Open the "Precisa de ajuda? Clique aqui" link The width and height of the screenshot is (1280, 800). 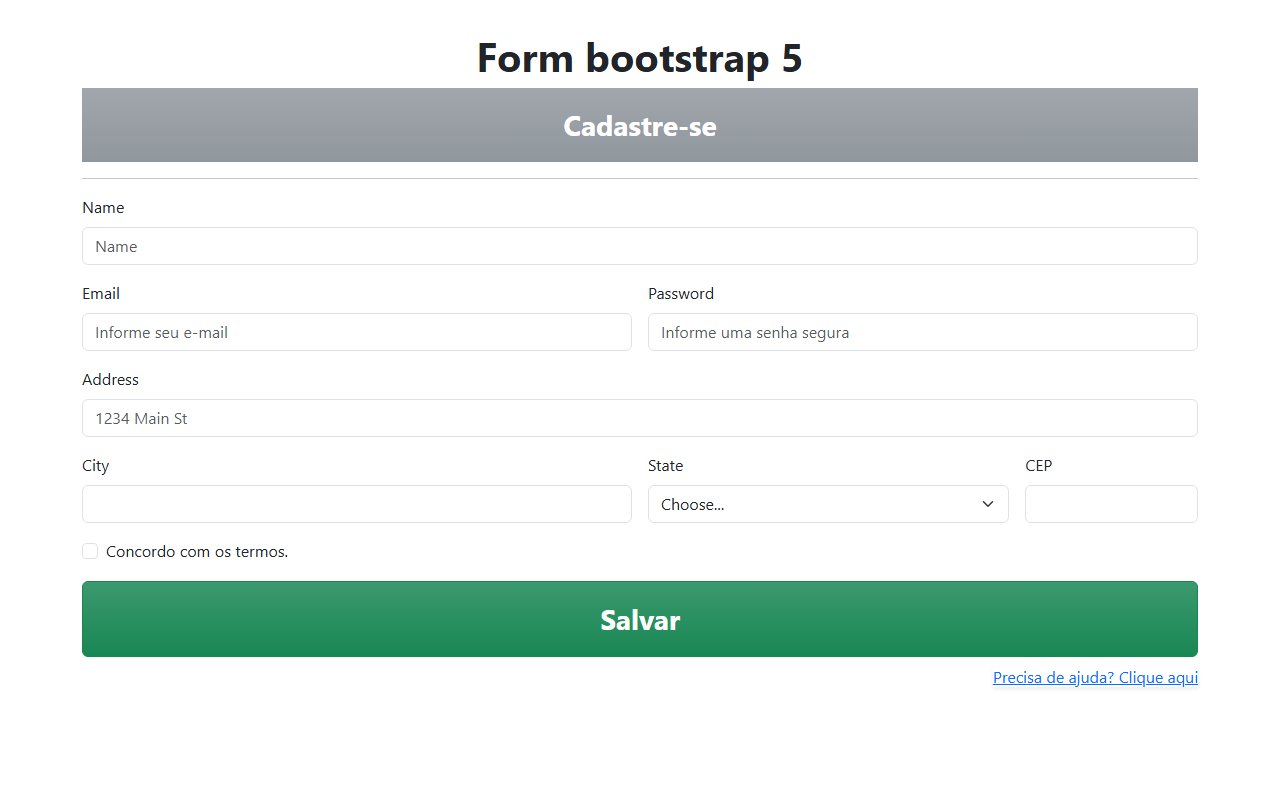[1095, 677]
